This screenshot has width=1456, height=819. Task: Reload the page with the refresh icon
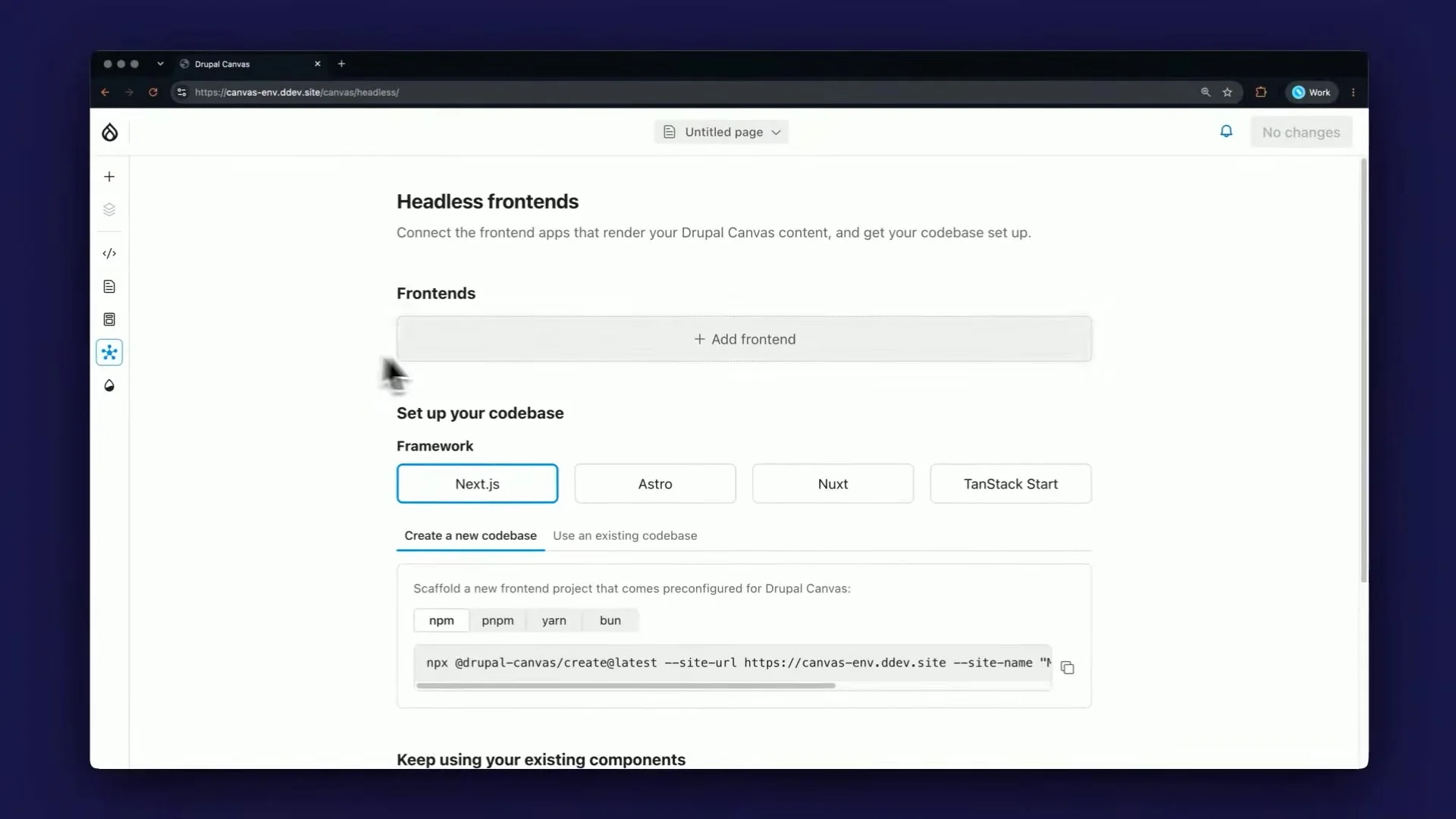pyautogui.click(x=153, y=93)
